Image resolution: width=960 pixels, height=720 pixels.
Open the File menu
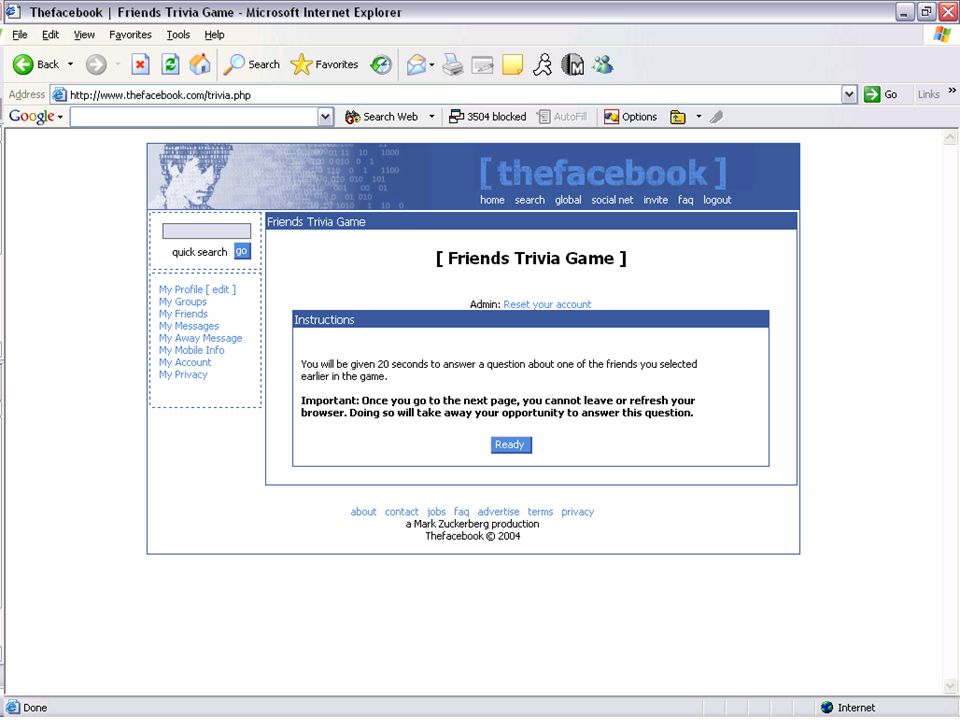coord(20,35)
